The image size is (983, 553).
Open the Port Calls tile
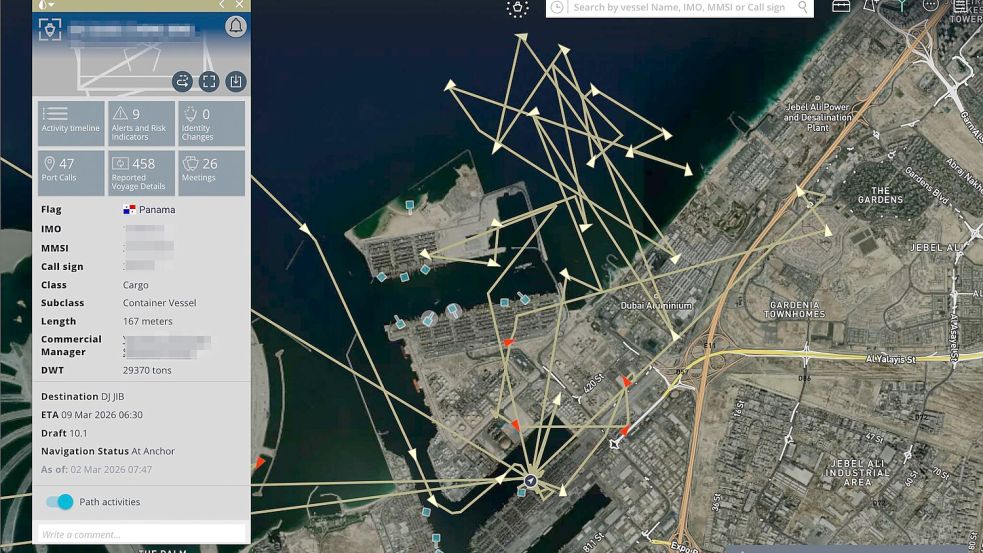tap(71, 173)
